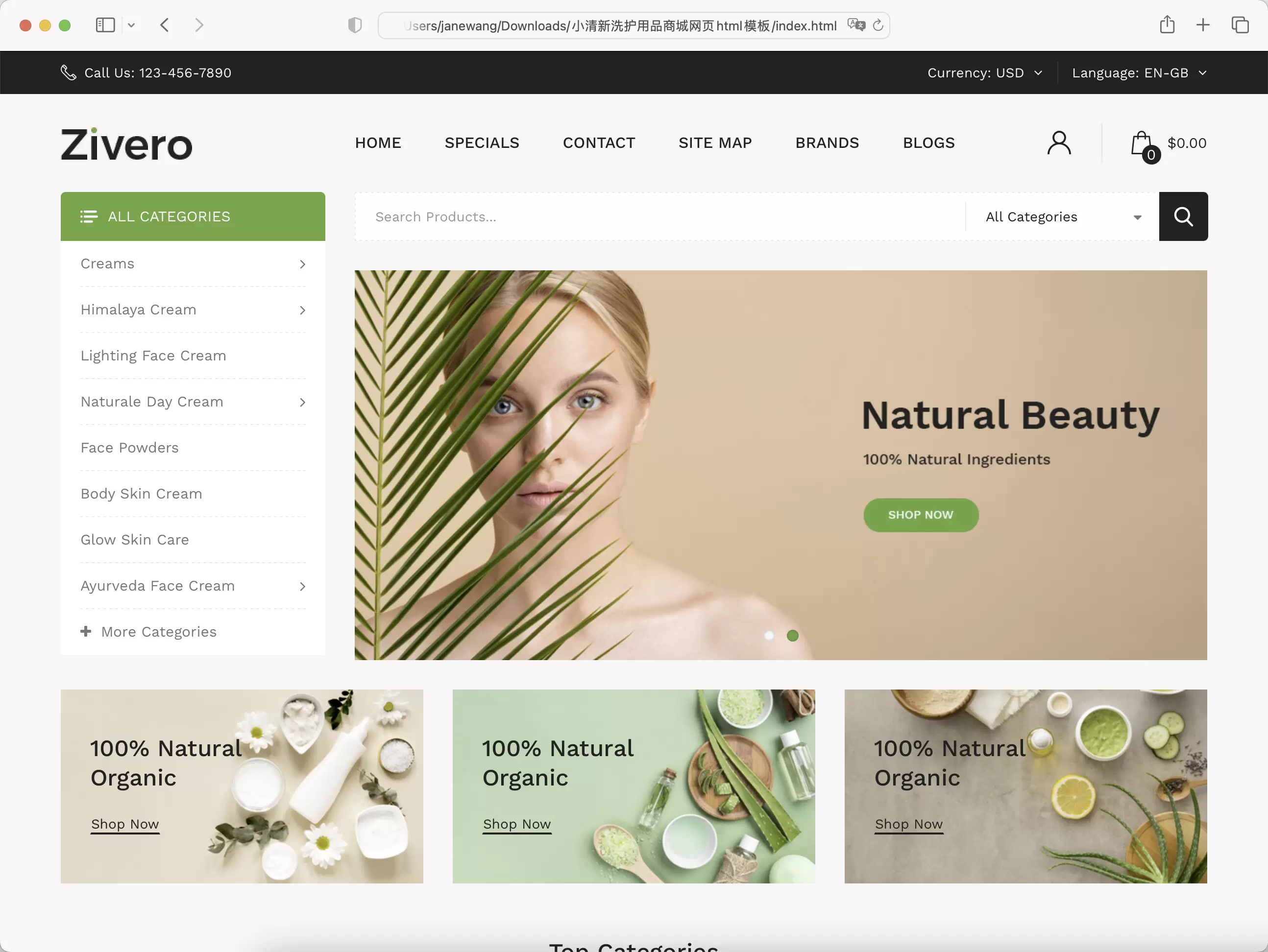This screenshot has width=1268, height=952.
Task: Select the Language EN-GB dropdown
Action: point(1139,72)
